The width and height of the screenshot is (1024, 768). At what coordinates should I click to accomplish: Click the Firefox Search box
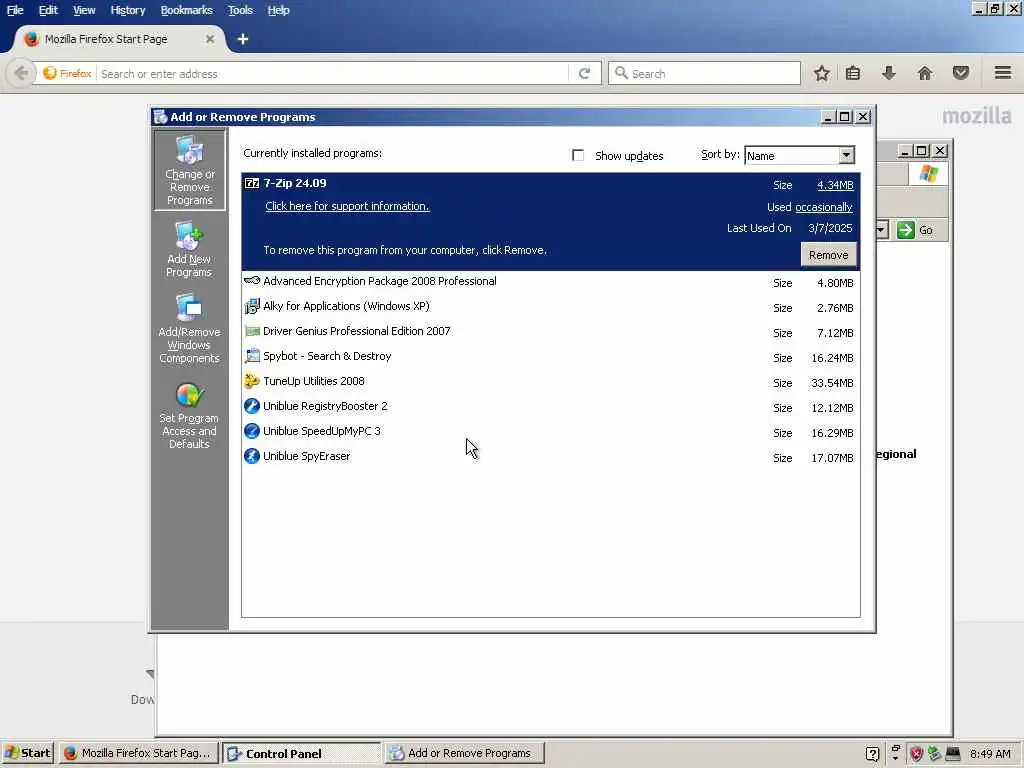pyautogui.click(x=704, y=73)
